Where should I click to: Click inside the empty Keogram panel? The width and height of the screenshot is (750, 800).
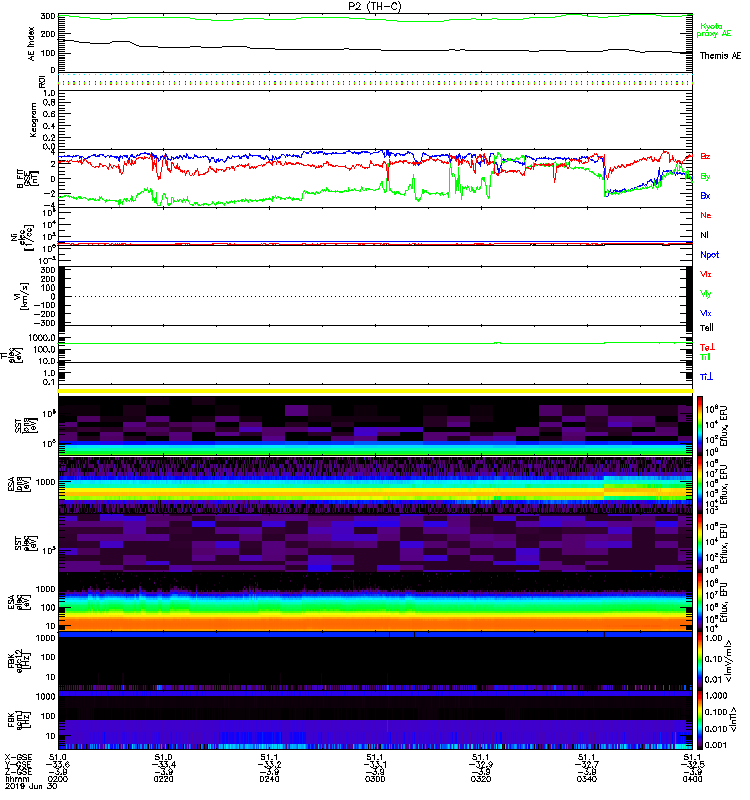coord(375,120)
